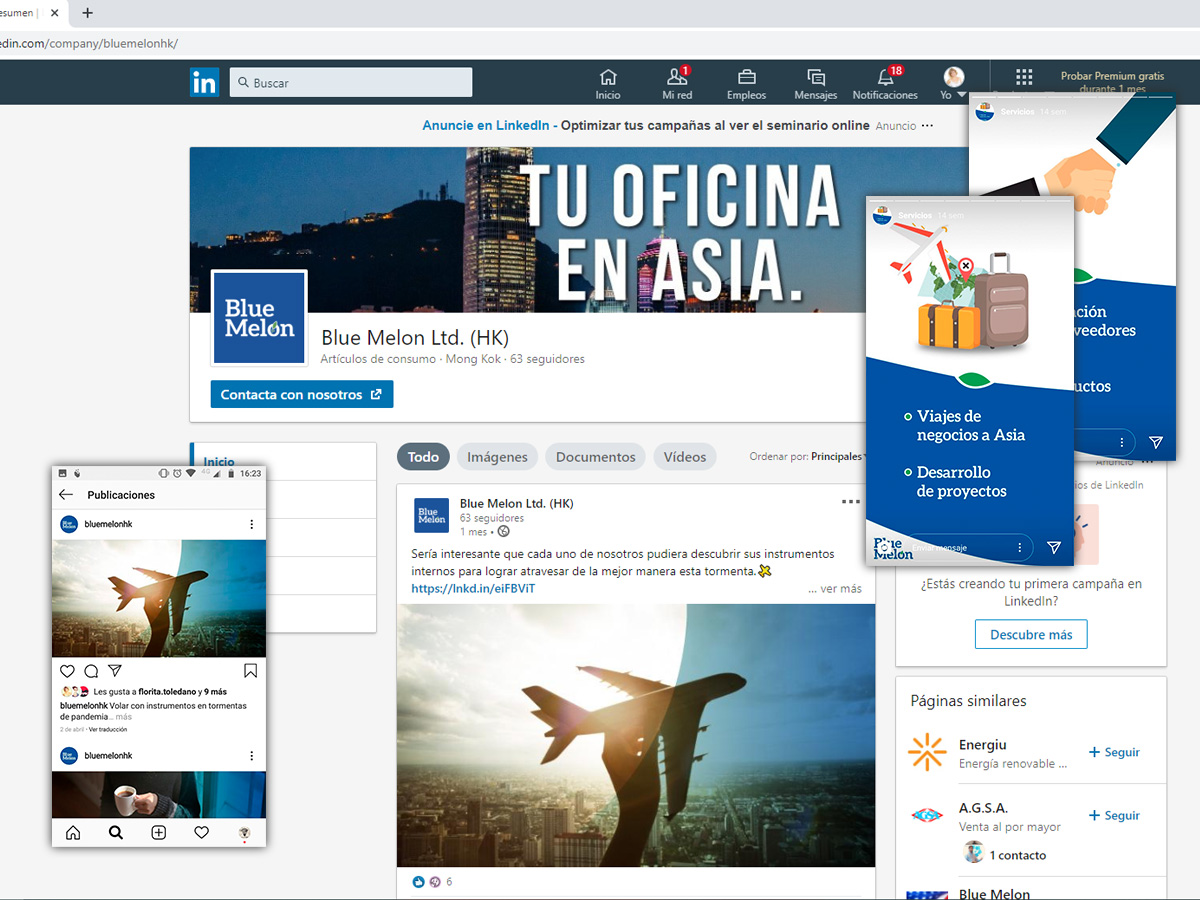Select the Documentos filter tab

[x=595, y=457]
